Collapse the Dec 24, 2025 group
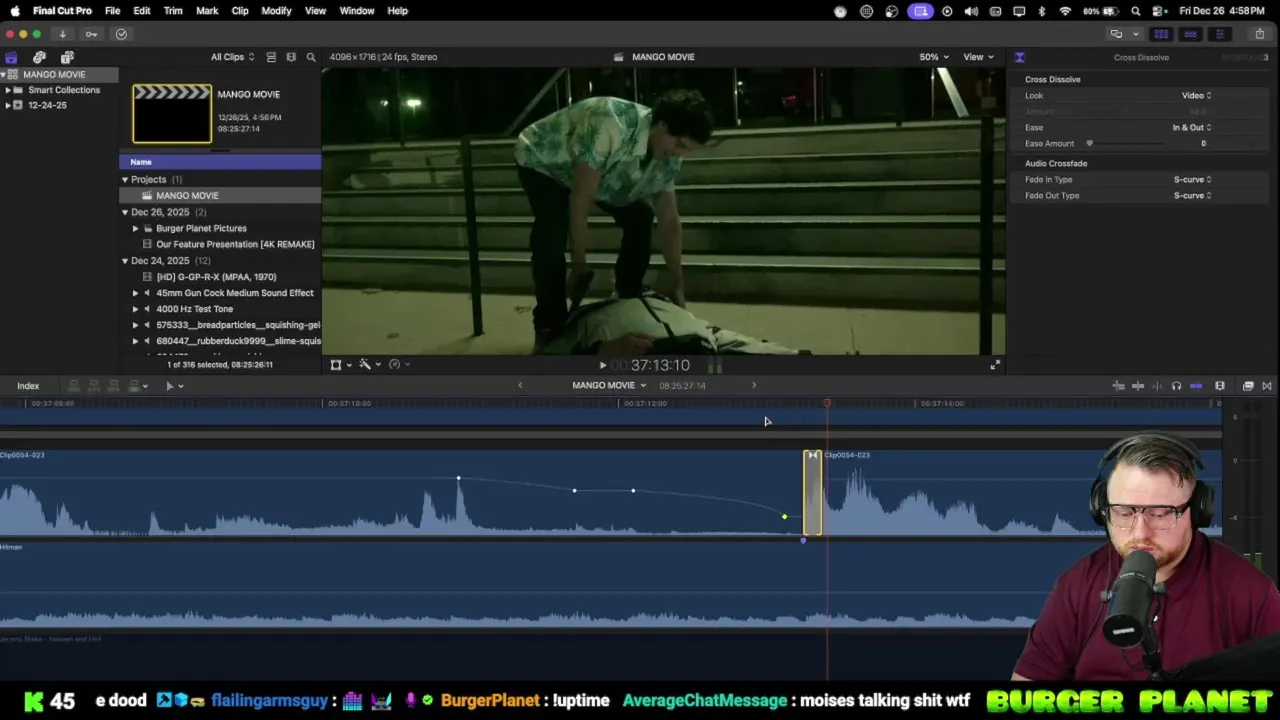1280x720 pixels. point(125,261)
